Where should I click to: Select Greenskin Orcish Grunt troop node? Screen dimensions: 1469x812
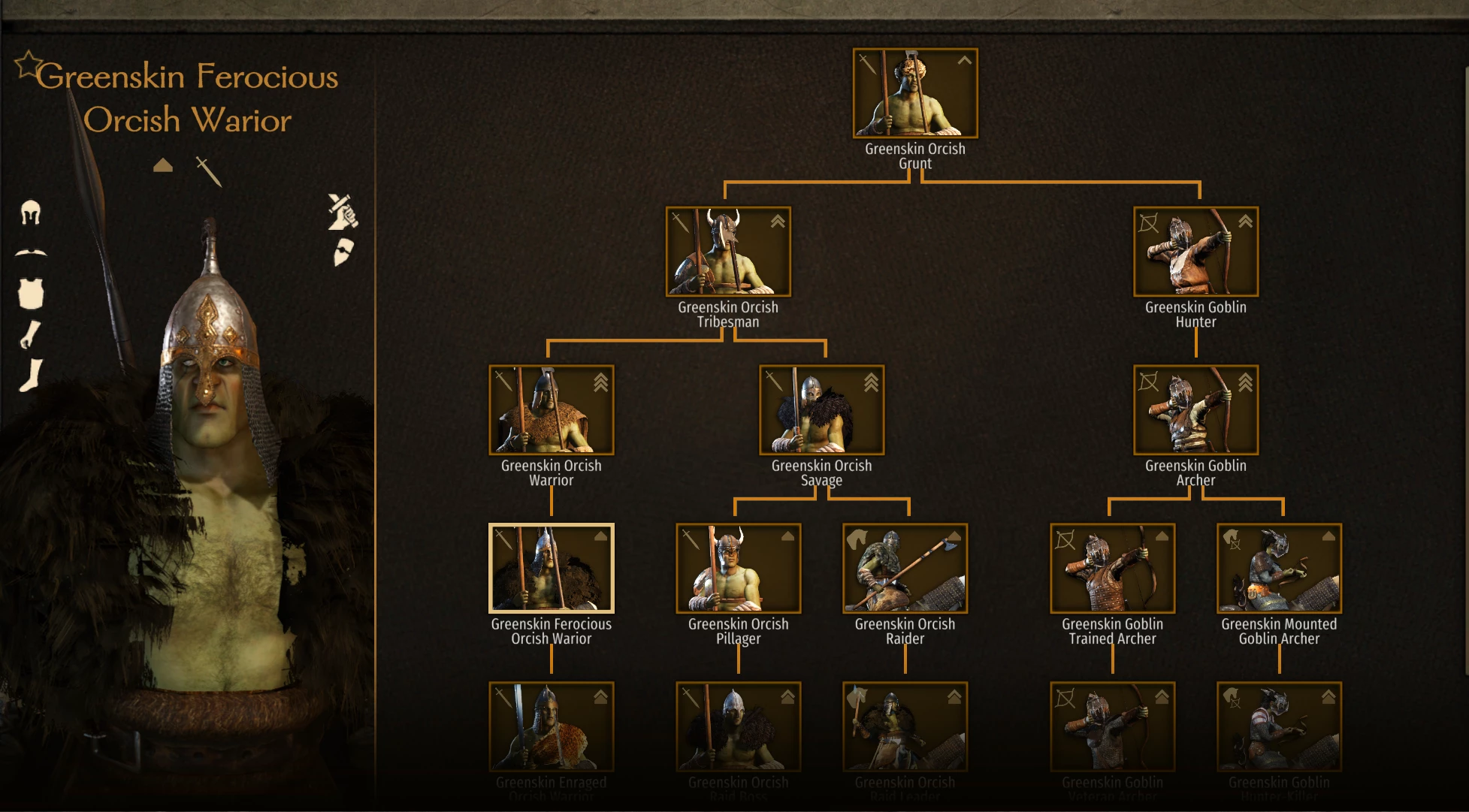coord(915,93)
